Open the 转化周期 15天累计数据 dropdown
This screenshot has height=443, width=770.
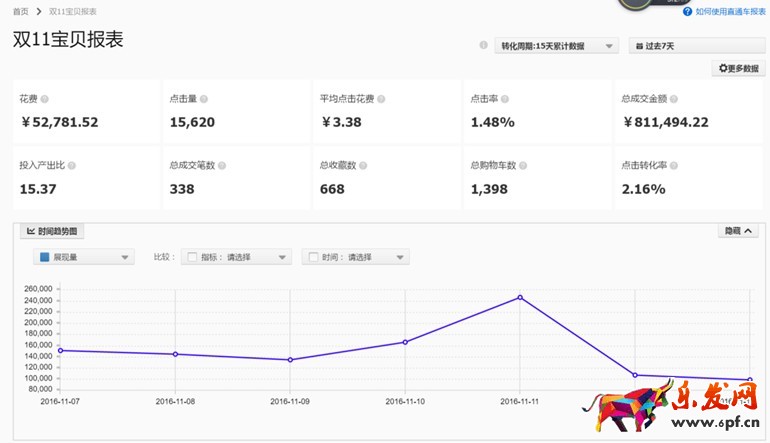(556, 46)
